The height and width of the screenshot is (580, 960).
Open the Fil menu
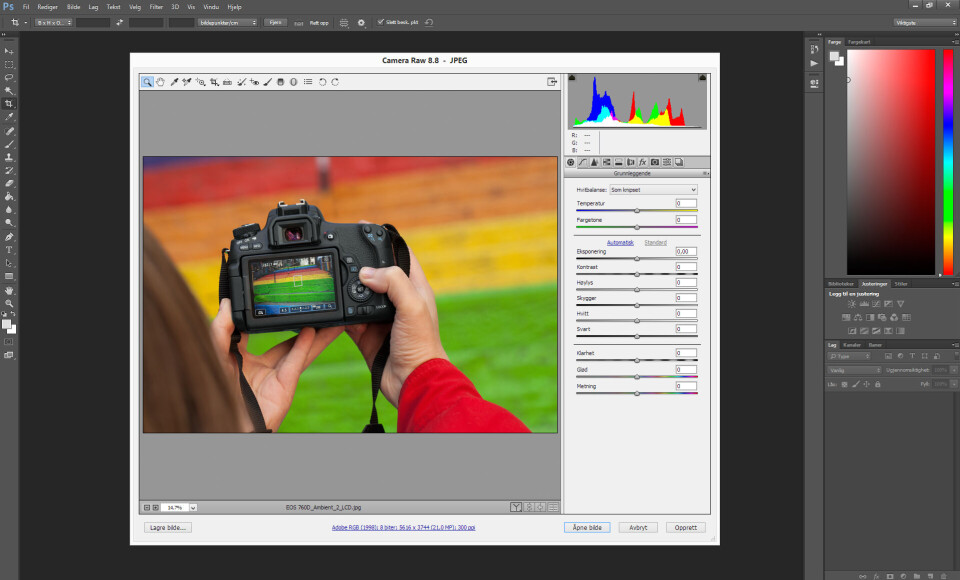(26, 7)
